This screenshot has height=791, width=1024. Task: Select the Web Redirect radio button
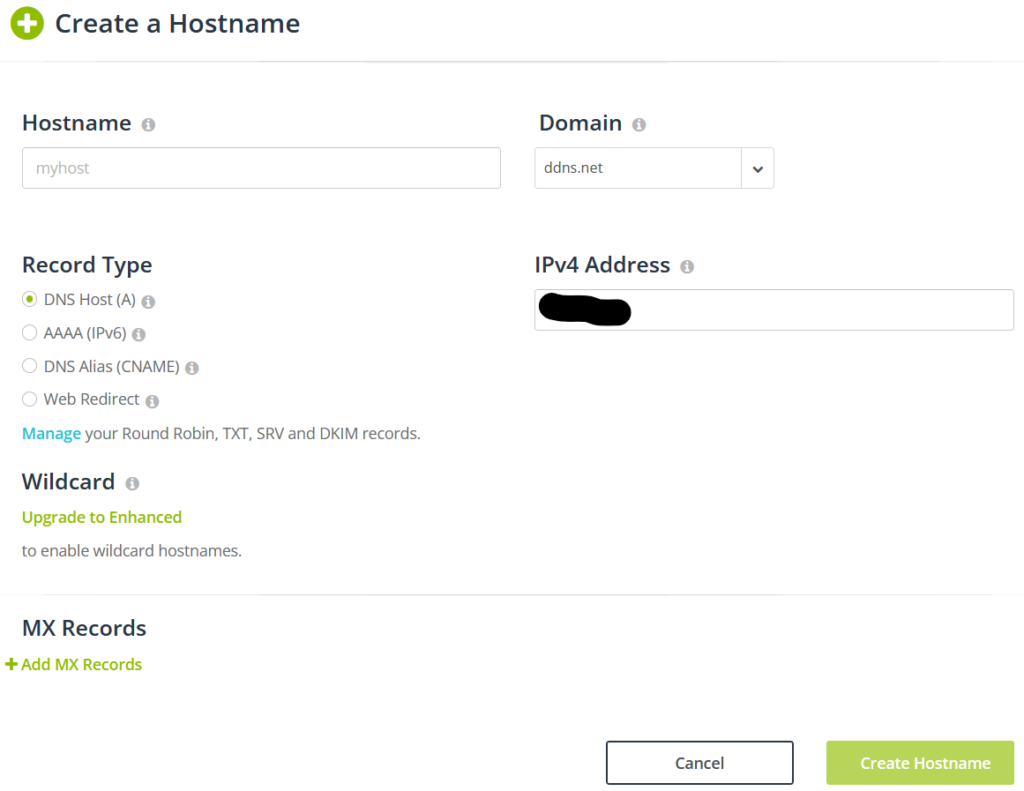click(29, 398)
